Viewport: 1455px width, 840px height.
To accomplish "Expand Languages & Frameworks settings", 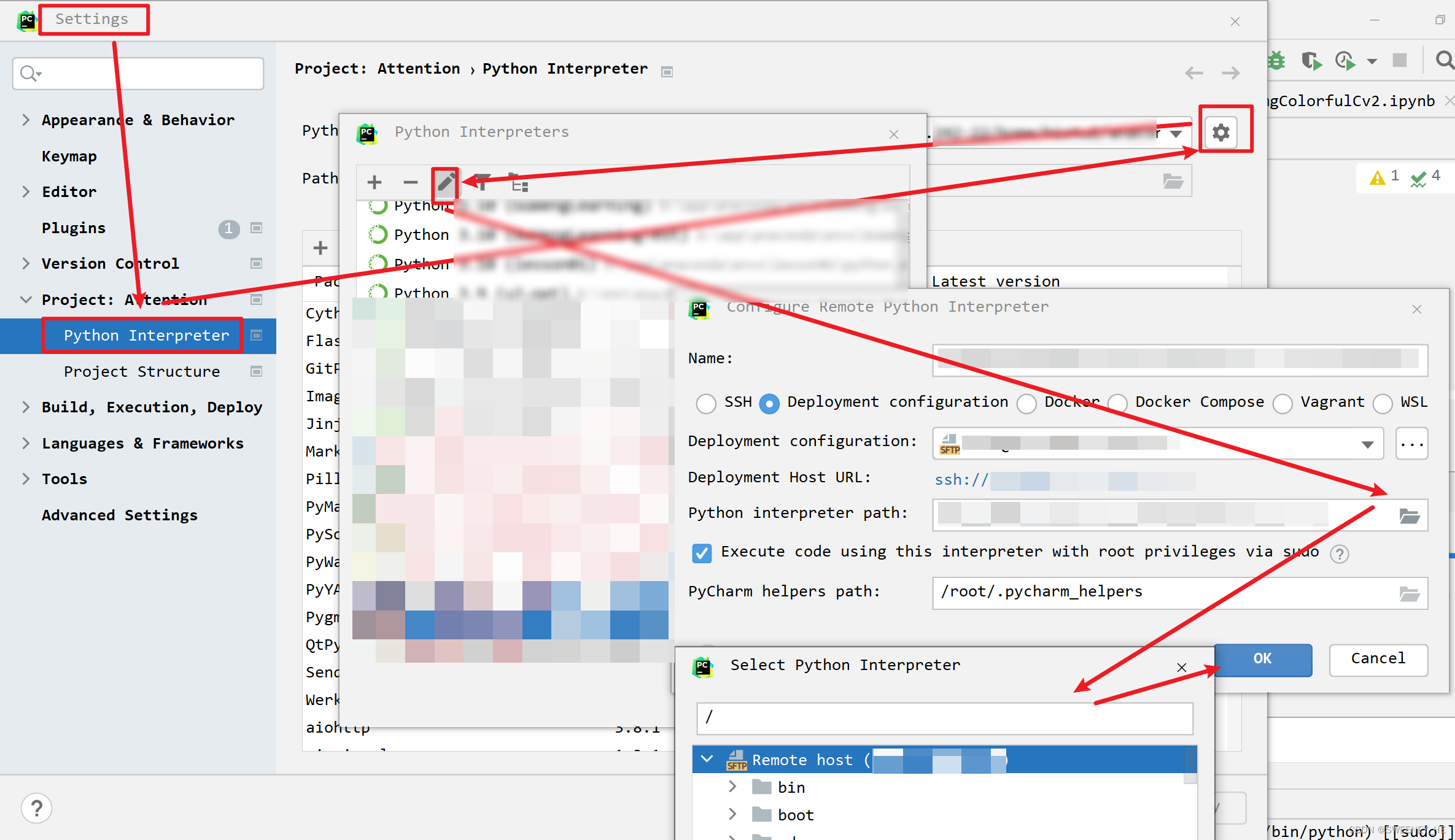I will (26, 444).
